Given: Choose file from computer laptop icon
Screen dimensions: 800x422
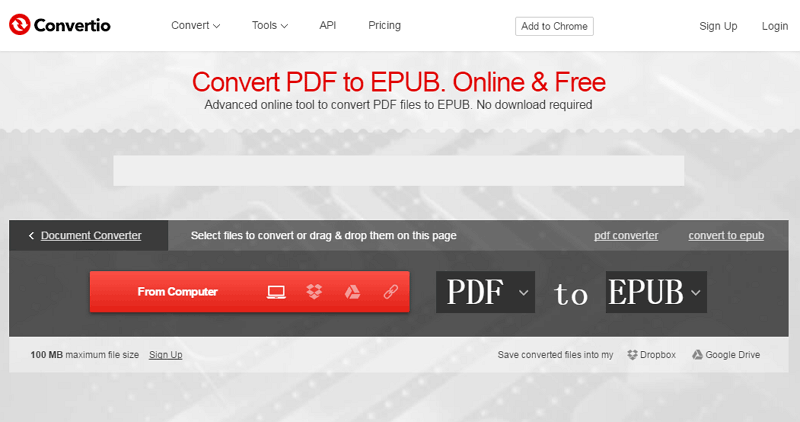Looking at the screenshot, I should point(276,292).
